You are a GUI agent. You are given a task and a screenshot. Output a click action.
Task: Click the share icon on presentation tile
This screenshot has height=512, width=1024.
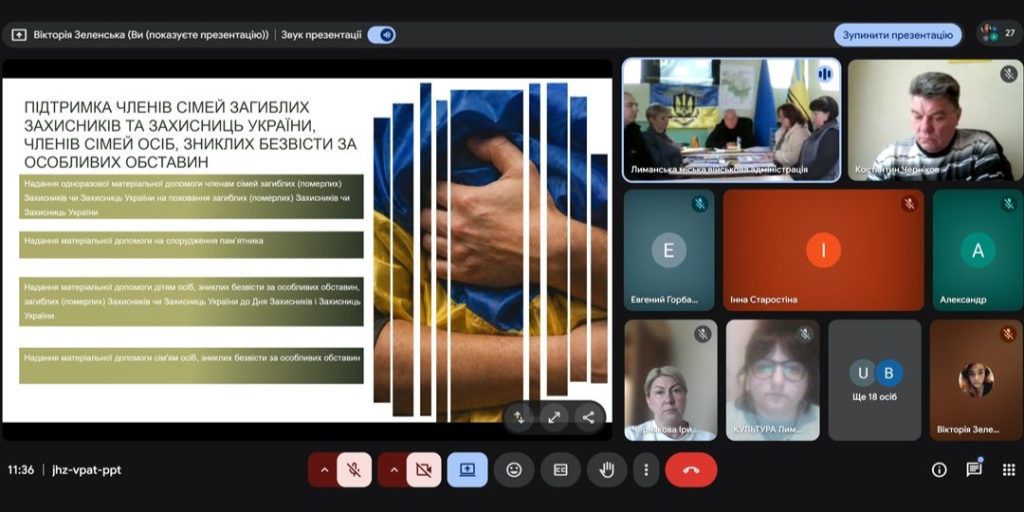[x=587, y=417]
